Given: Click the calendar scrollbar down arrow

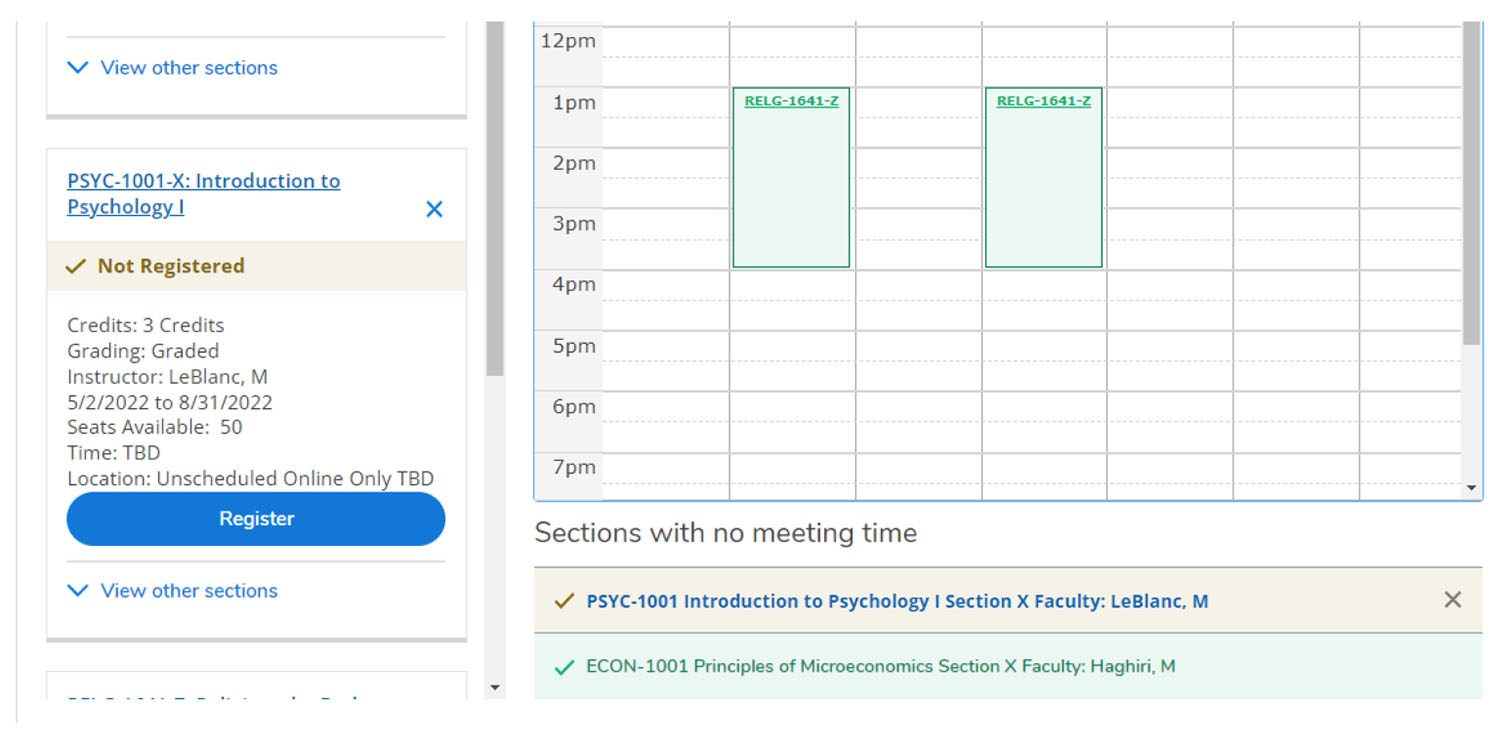Looking at the screenshot, I should (x=1471, y=488).
